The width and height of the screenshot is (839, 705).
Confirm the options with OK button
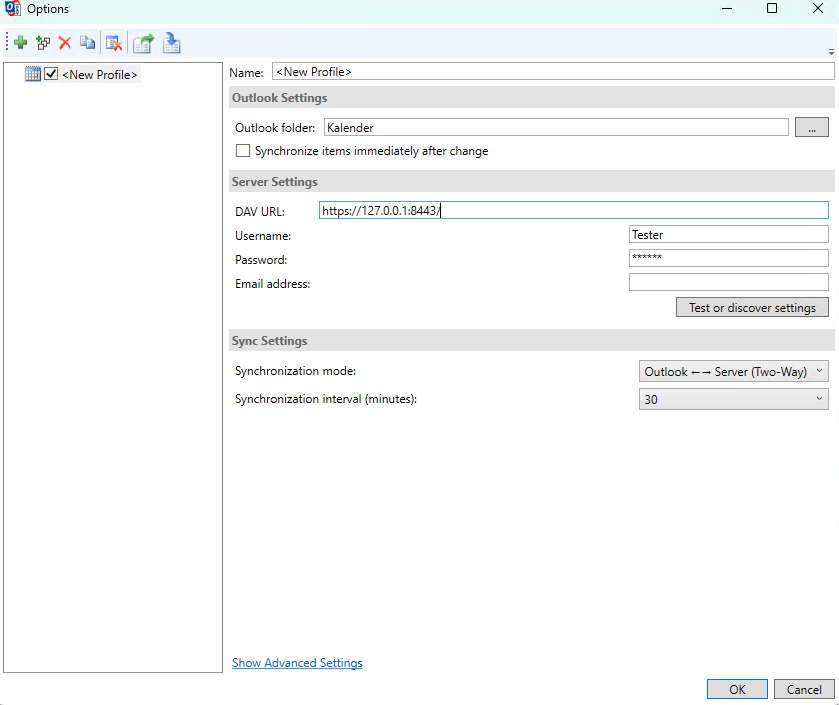point(737,689)
